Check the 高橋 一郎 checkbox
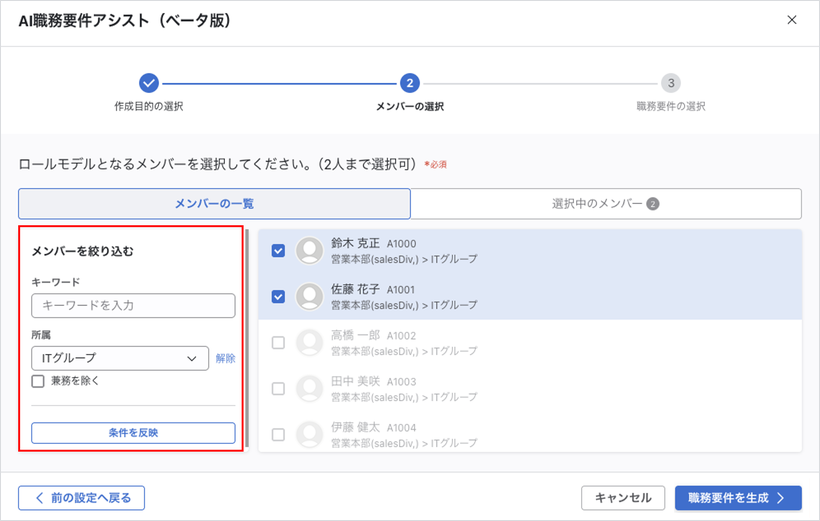 (278, 343)
